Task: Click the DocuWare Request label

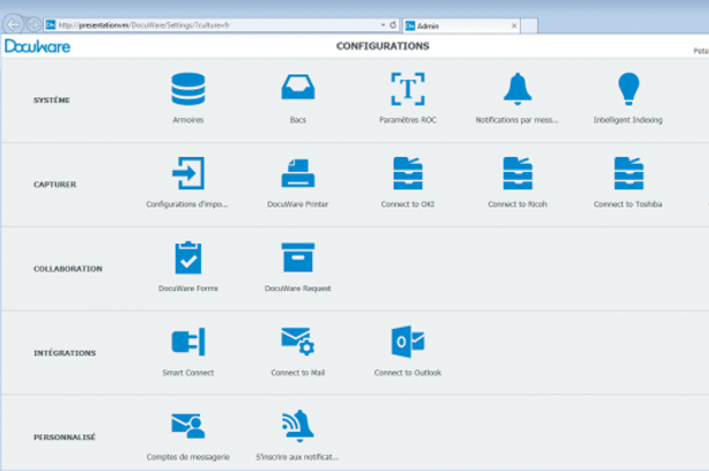Action: 298,288
